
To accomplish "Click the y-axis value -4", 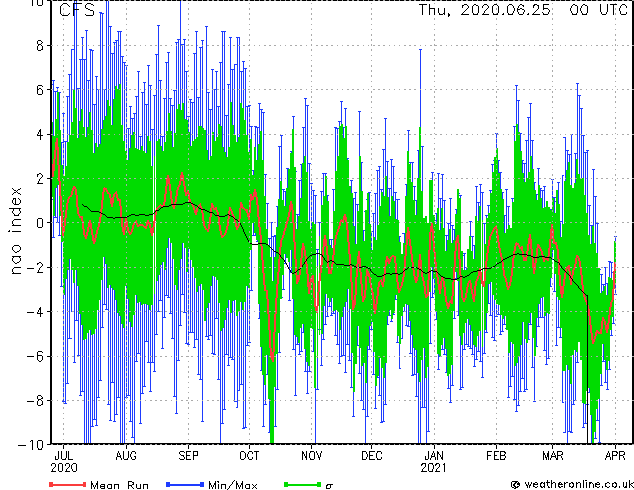I will click(x=35, y=312).
